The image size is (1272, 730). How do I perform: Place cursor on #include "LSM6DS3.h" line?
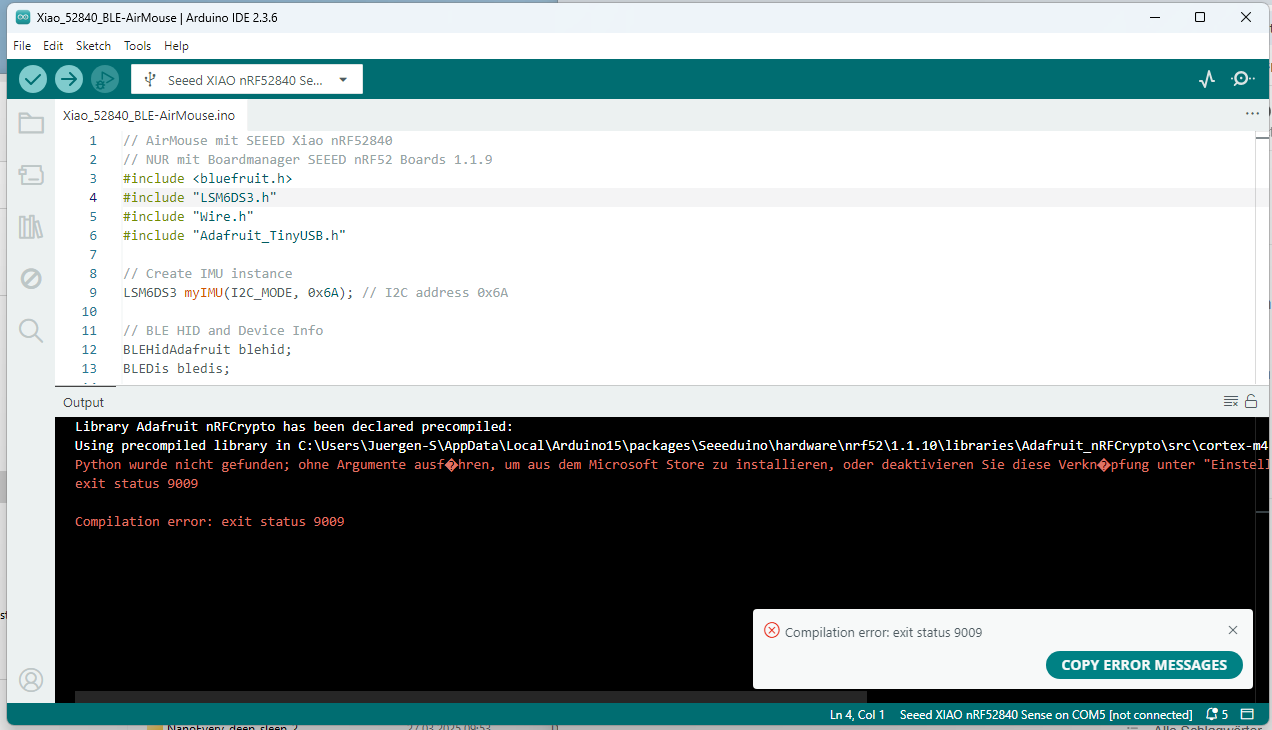coord(200,198)
